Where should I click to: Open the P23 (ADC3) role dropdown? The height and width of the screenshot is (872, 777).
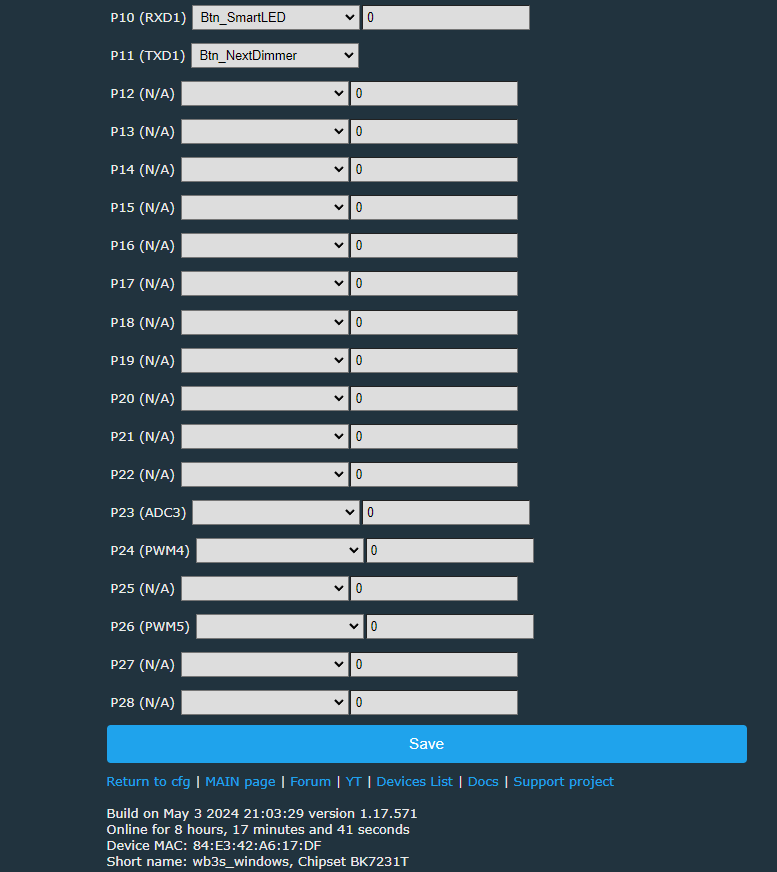point(275,513)
